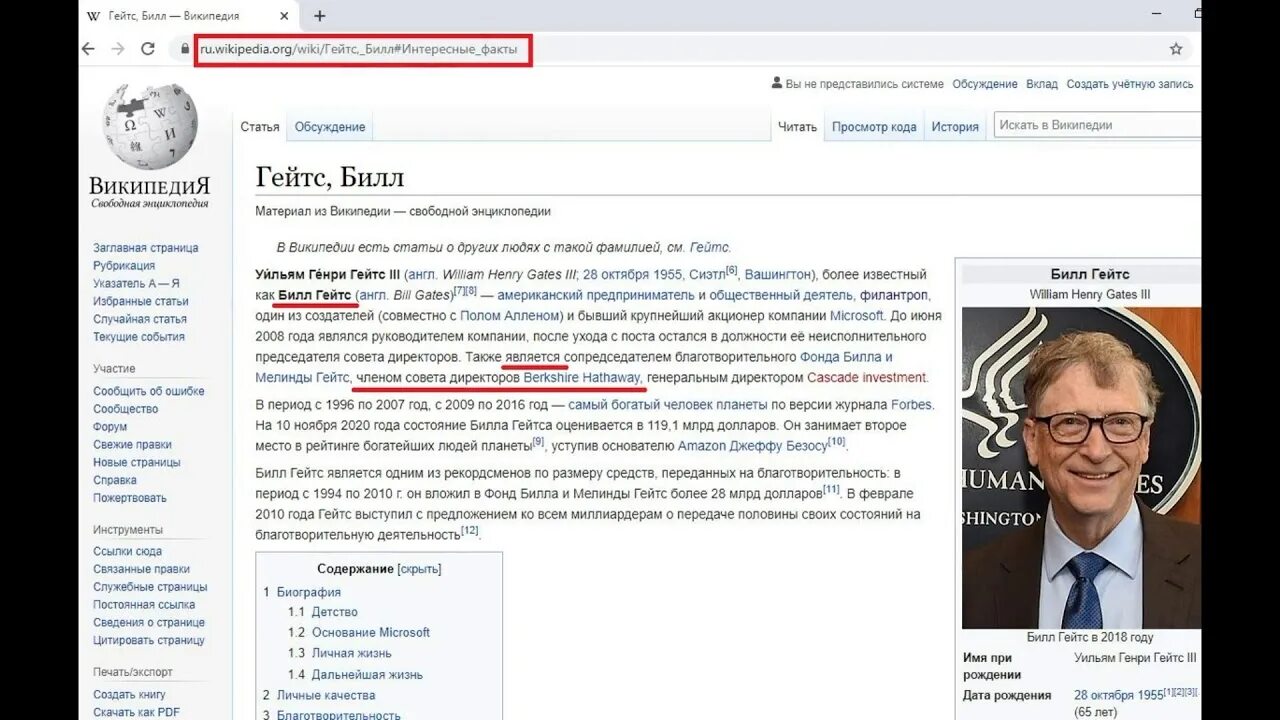The height and width of the screenshot is (720, 1280).
Task: Click Текущие события in sidebar
Action: coord(139,337)
